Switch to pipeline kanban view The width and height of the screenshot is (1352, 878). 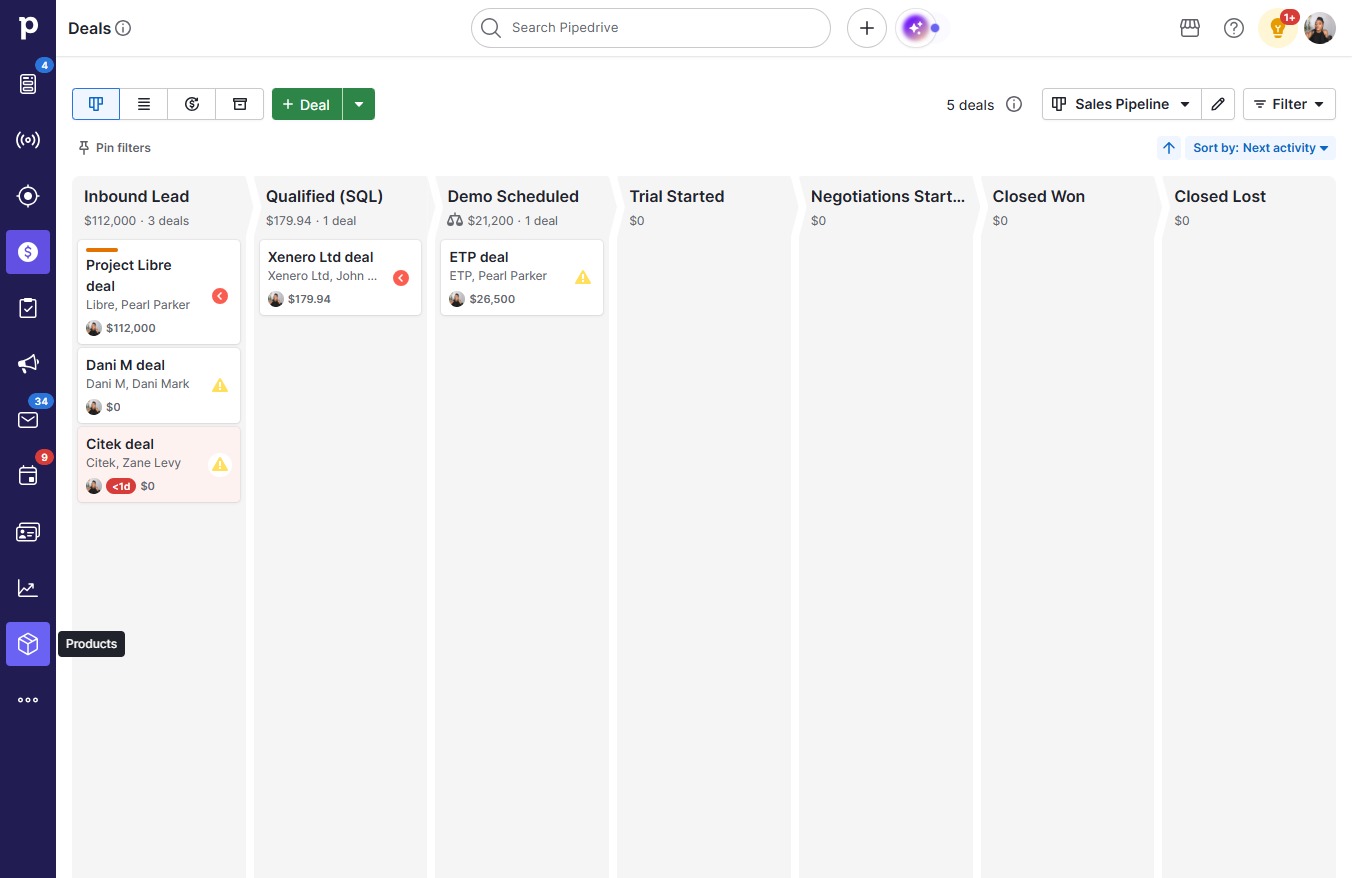click(96, 104)
